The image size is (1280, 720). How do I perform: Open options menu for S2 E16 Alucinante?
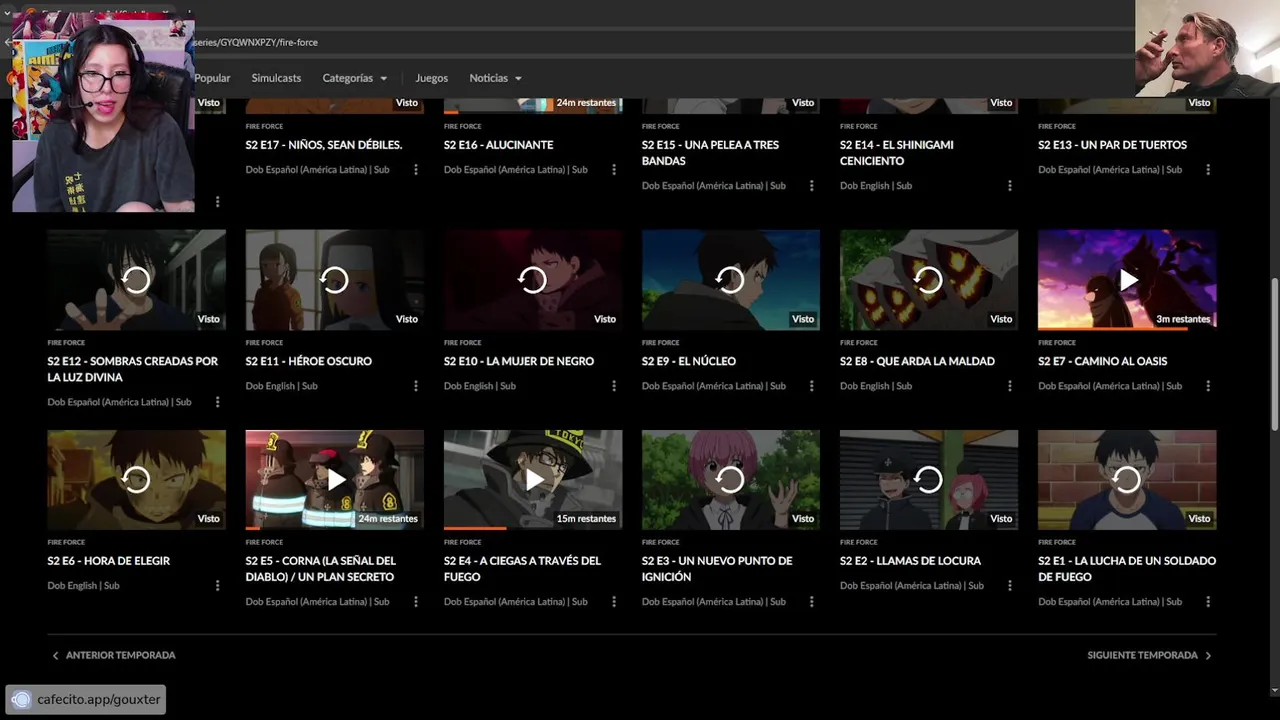pos(614,170)
